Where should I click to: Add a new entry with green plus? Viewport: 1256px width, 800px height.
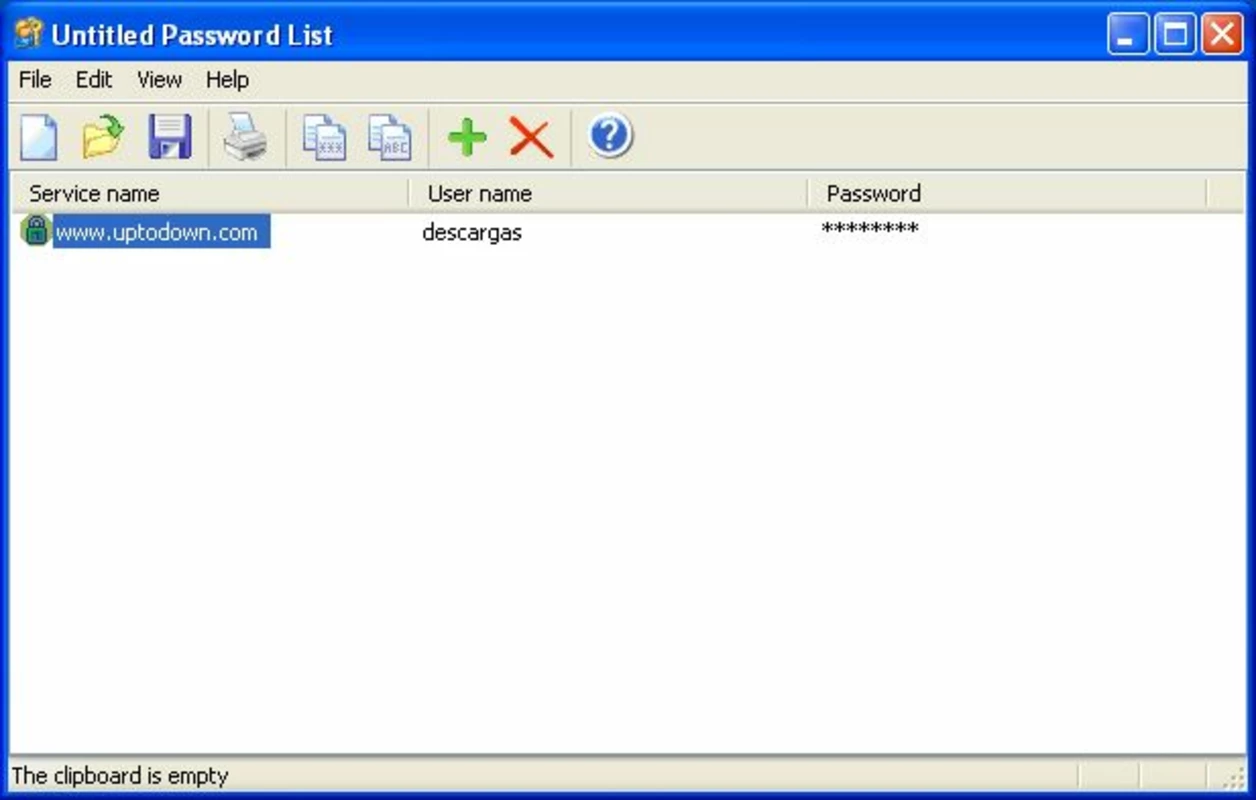tap(467, 137)
